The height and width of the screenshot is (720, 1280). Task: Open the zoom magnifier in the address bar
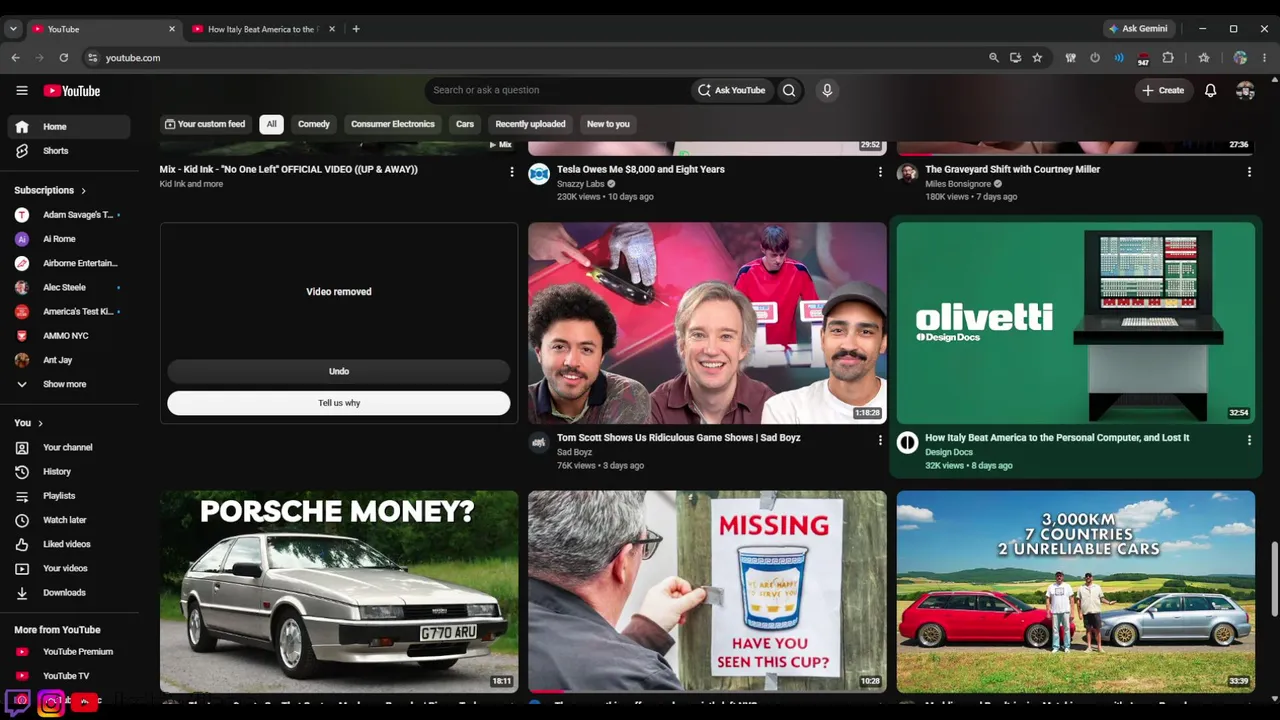[x=993, y=58]
